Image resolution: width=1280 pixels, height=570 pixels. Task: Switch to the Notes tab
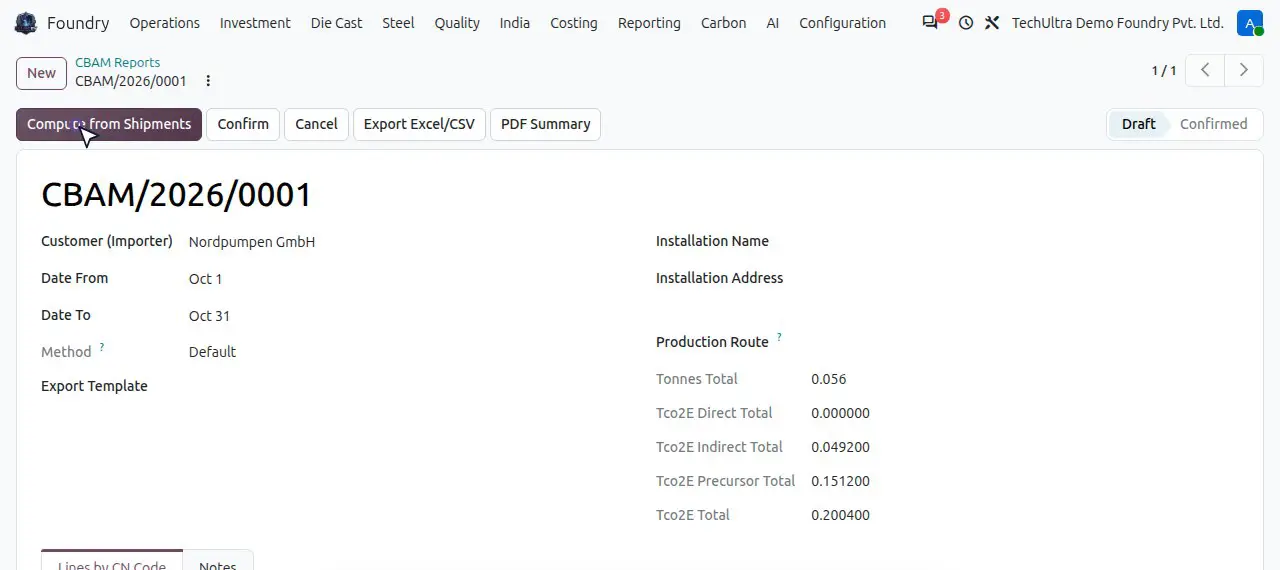218,560
